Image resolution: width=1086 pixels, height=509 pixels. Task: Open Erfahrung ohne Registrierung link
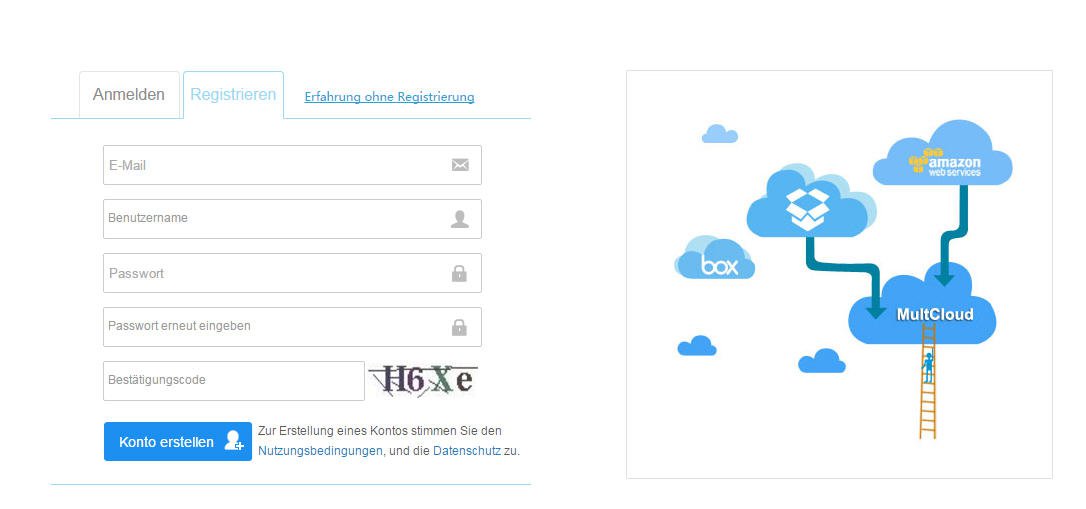pyautogui.click(x=389, y=97)
